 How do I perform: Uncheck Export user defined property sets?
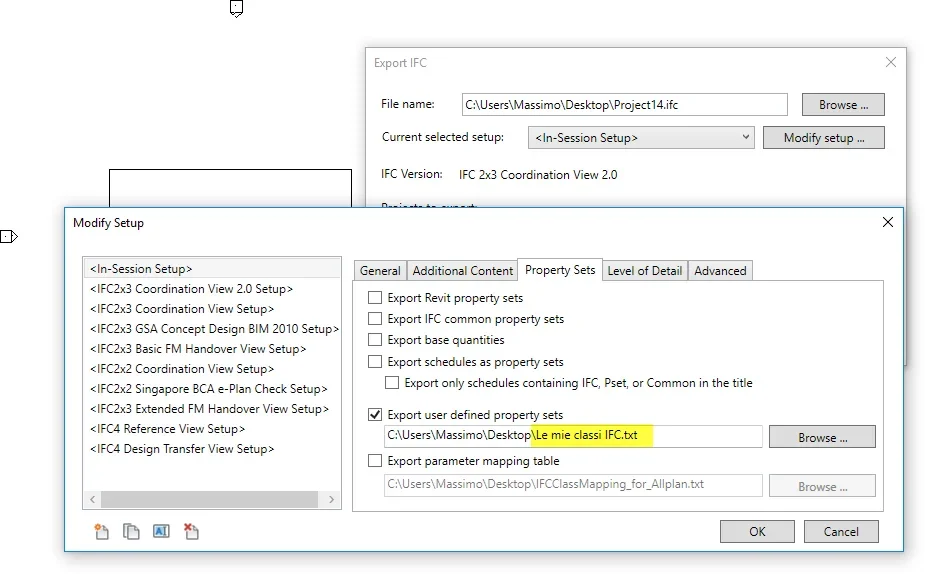coord(375,415)
